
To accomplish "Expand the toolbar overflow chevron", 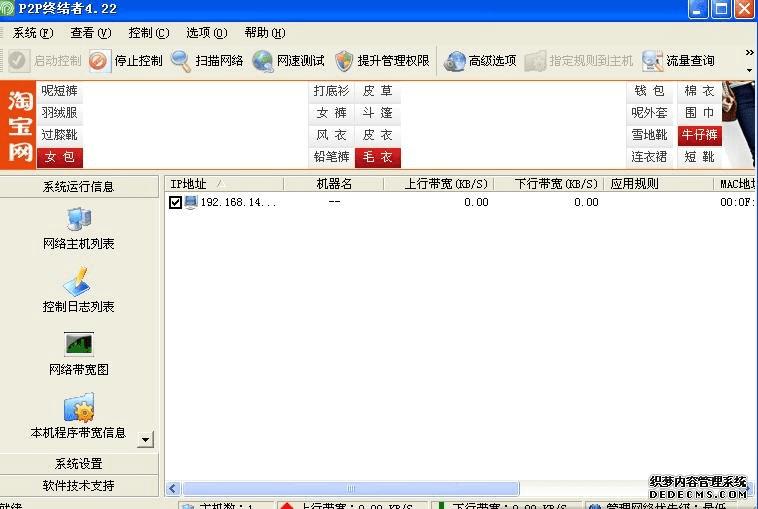I will pyautogui.click(x=749, y=53).
